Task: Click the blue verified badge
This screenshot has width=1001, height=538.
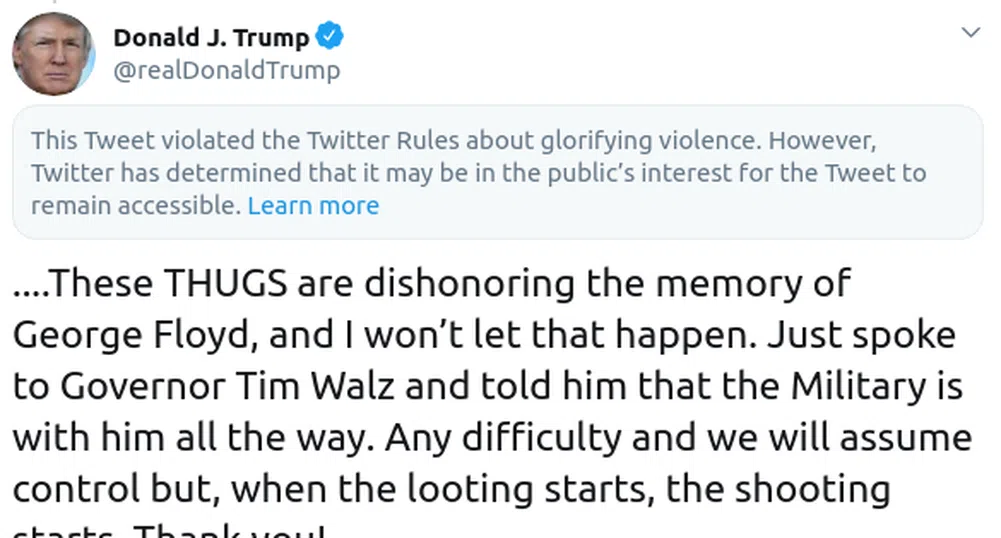Action: [330, 38]
